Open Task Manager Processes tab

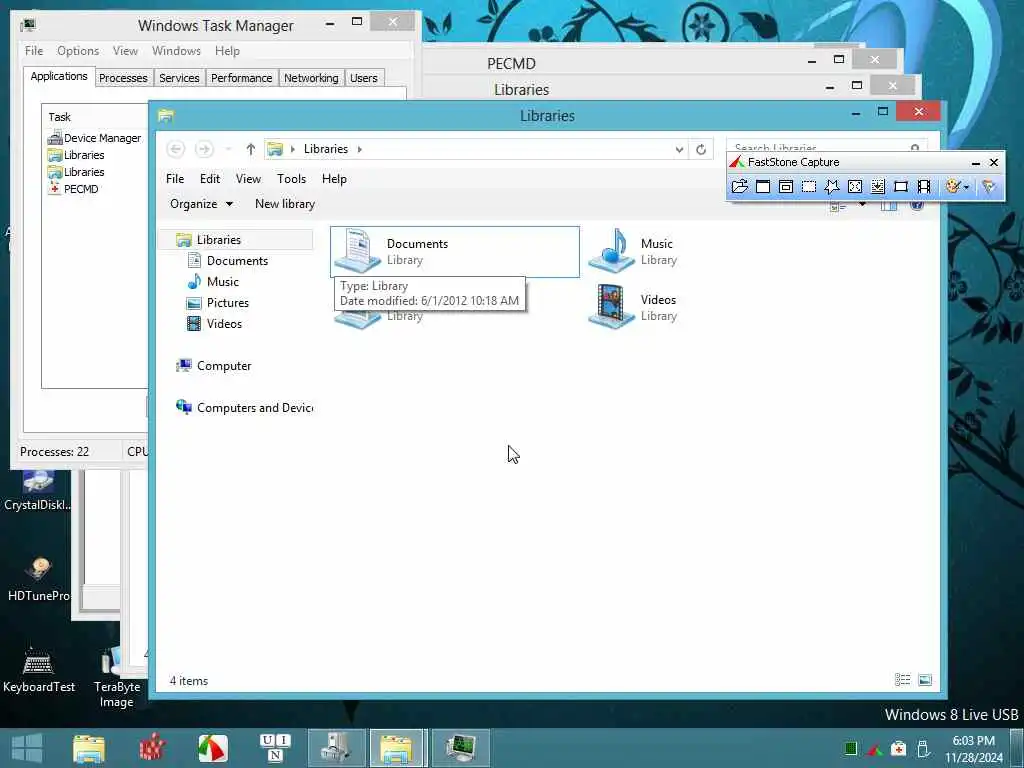coord(123,78)
